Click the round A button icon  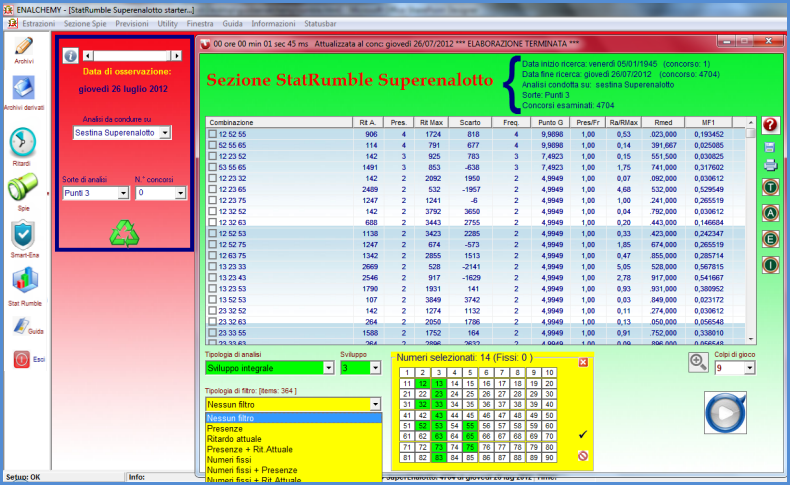coord(770,213)
